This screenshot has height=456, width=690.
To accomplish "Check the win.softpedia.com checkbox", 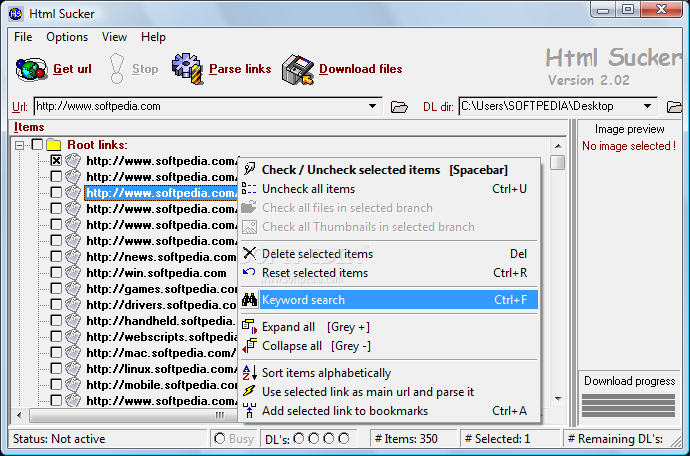I will (56, 272).
